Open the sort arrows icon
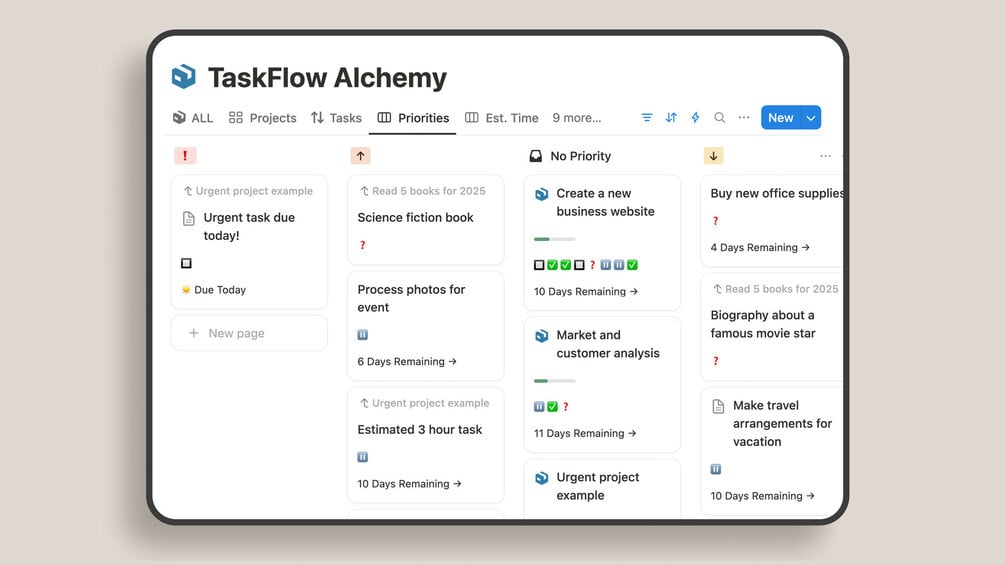This screenshot has width=1005, height=565. pos(671,118)
